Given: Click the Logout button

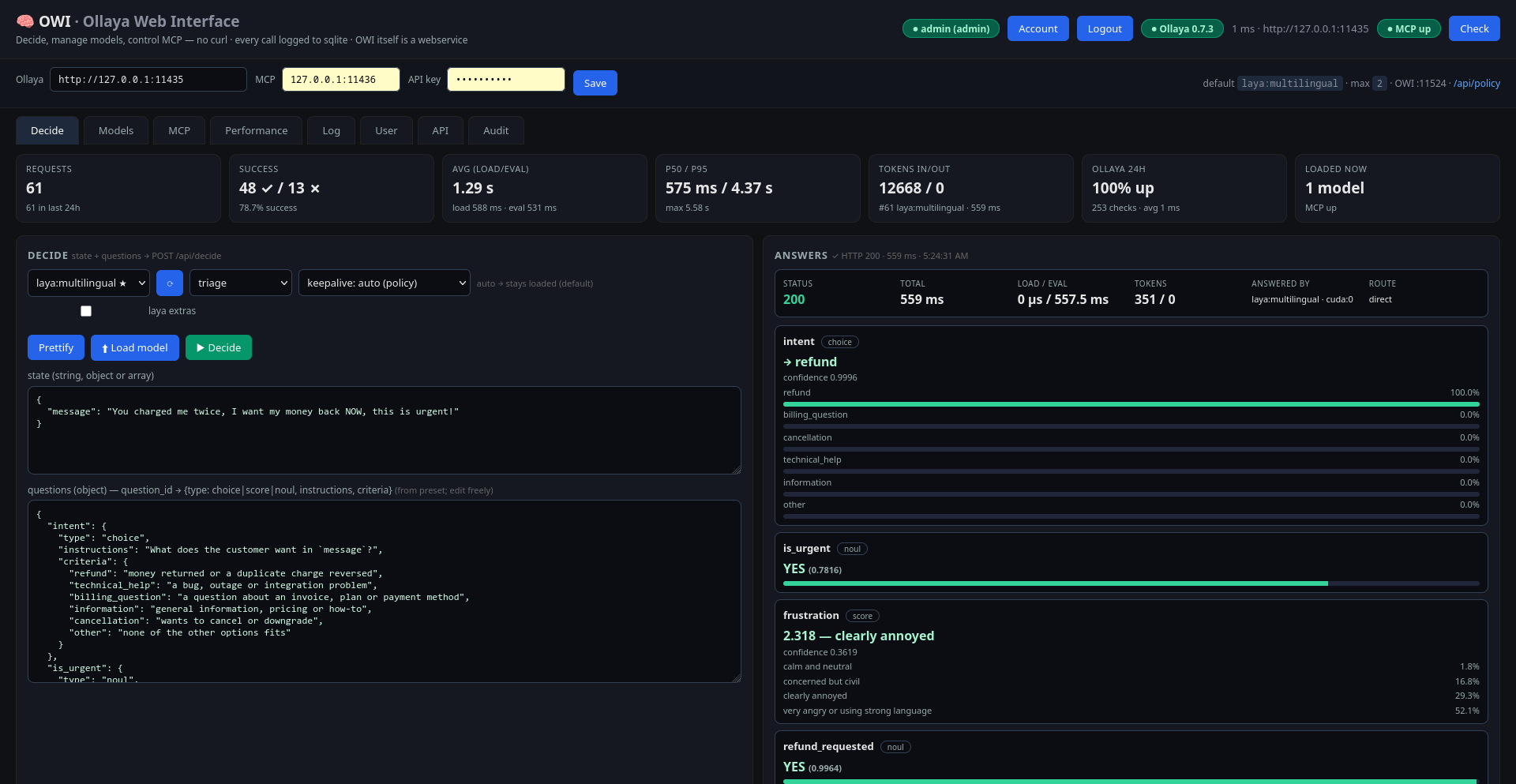Looking at the screenshot, I should coord(1105,28).
